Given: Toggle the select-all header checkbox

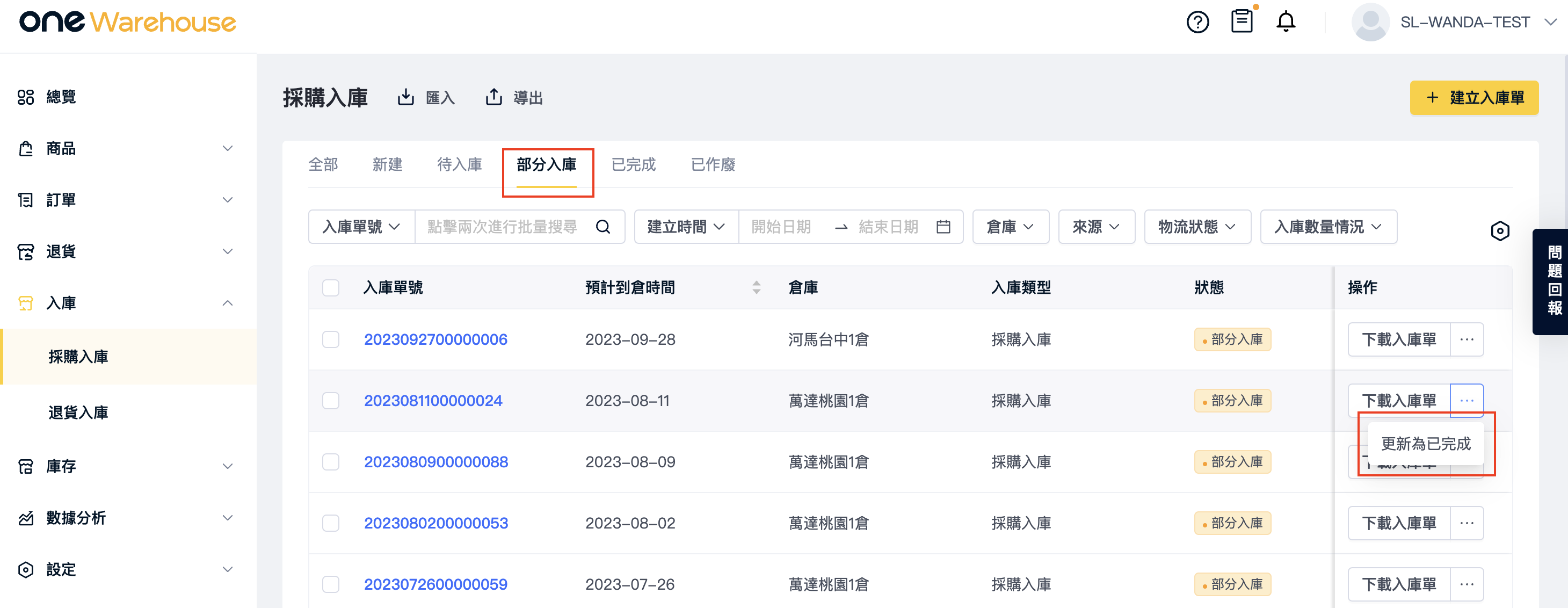Looking at the screenshot, I should (x=331, y=288).
